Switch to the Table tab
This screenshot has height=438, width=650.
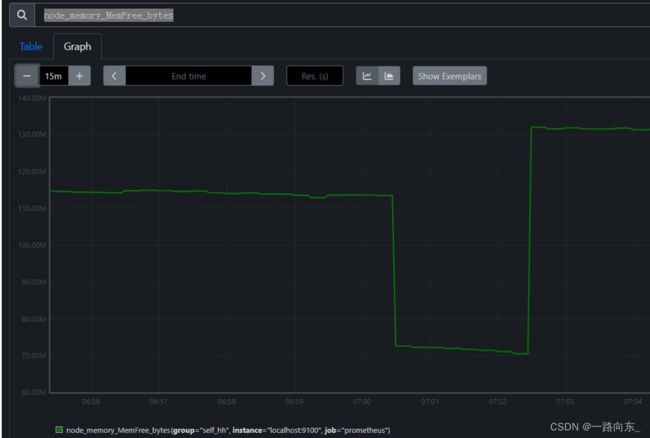pyautogui.click(x=31, y=46)
